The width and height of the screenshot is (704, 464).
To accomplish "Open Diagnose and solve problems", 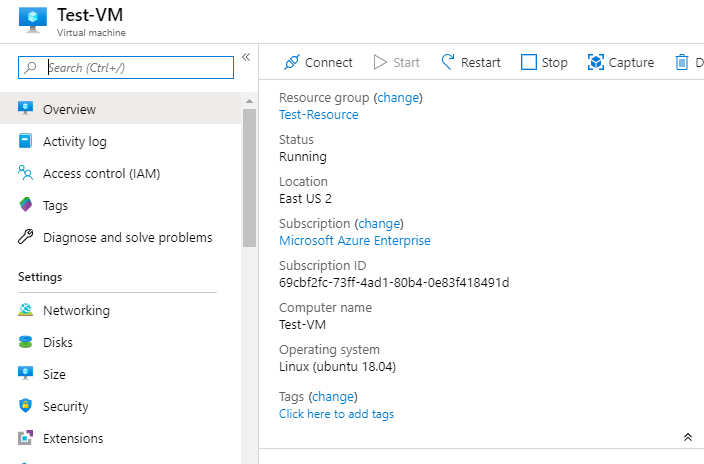I will pos(120,237).
